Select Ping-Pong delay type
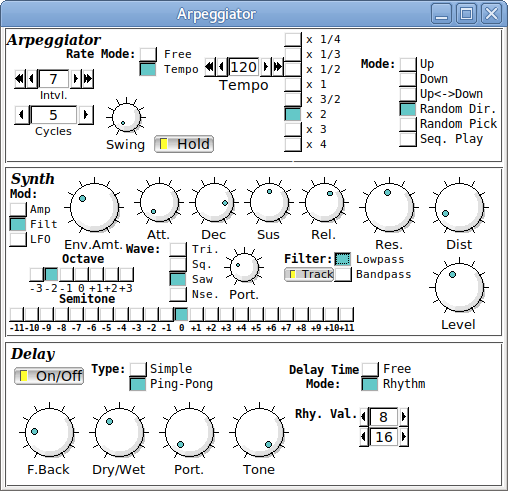This screenshot has width=508, height=491. (x=138, y=384)
